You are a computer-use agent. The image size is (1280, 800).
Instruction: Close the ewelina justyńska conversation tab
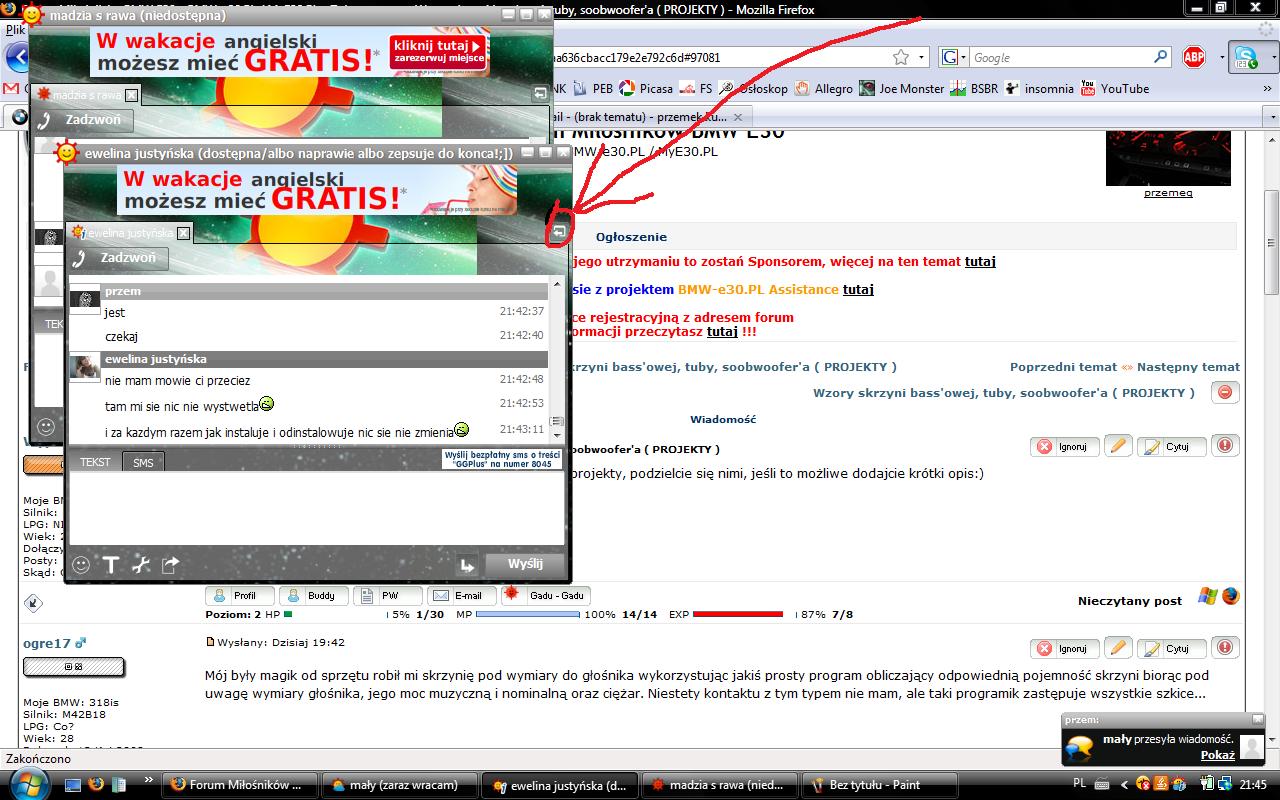pos(183,233)
